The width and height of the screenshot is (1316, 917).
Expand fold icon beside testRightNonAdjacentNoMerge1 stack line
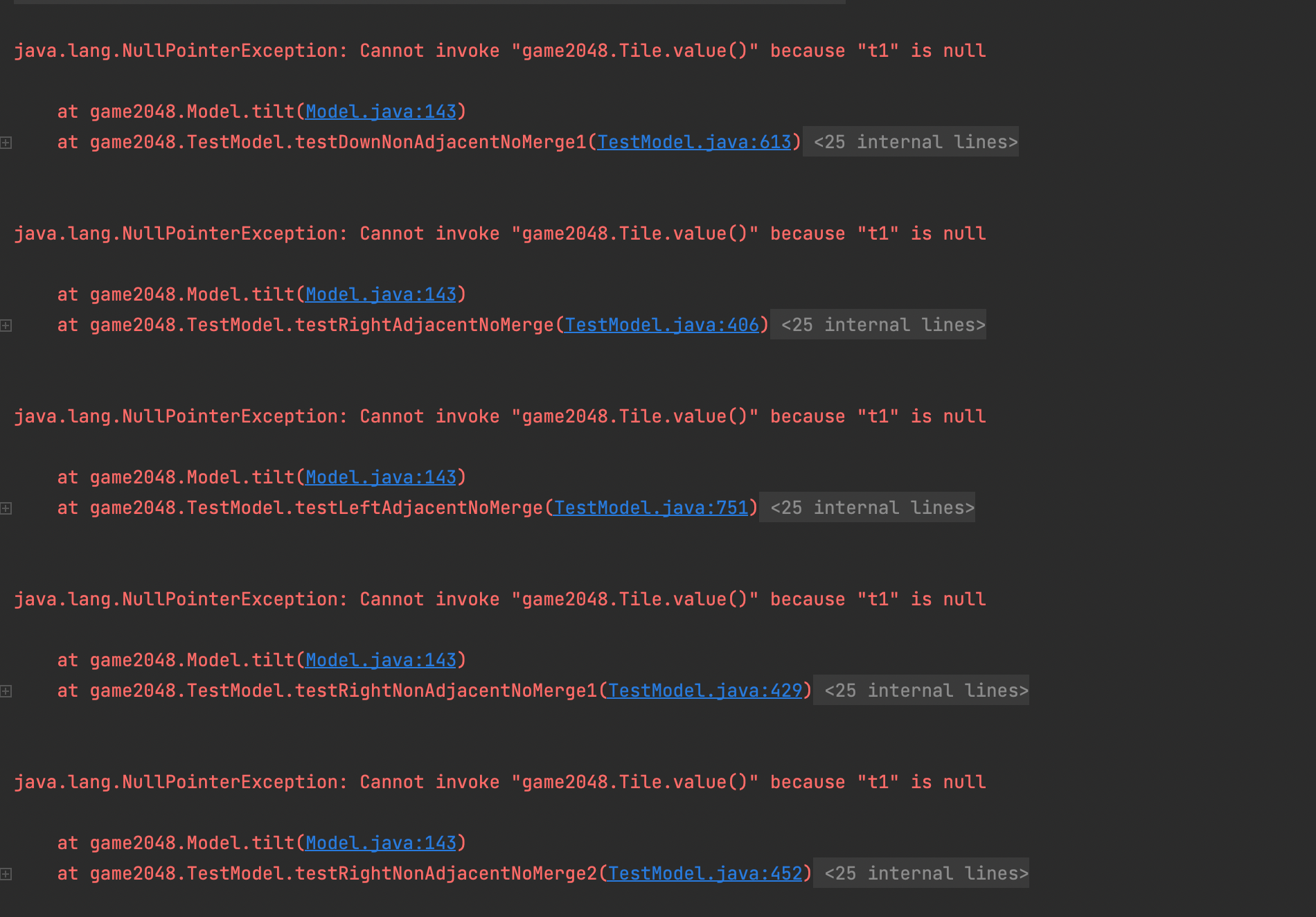tap(6, 691)
